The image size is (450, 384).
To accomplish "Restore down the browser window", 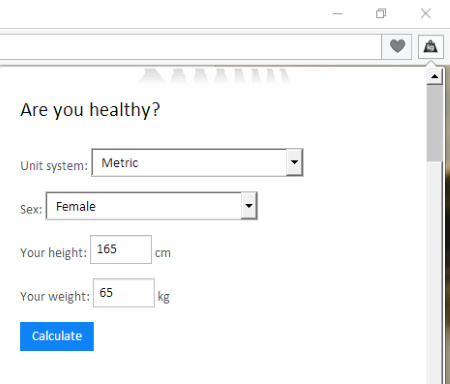I will pos(381,14).
